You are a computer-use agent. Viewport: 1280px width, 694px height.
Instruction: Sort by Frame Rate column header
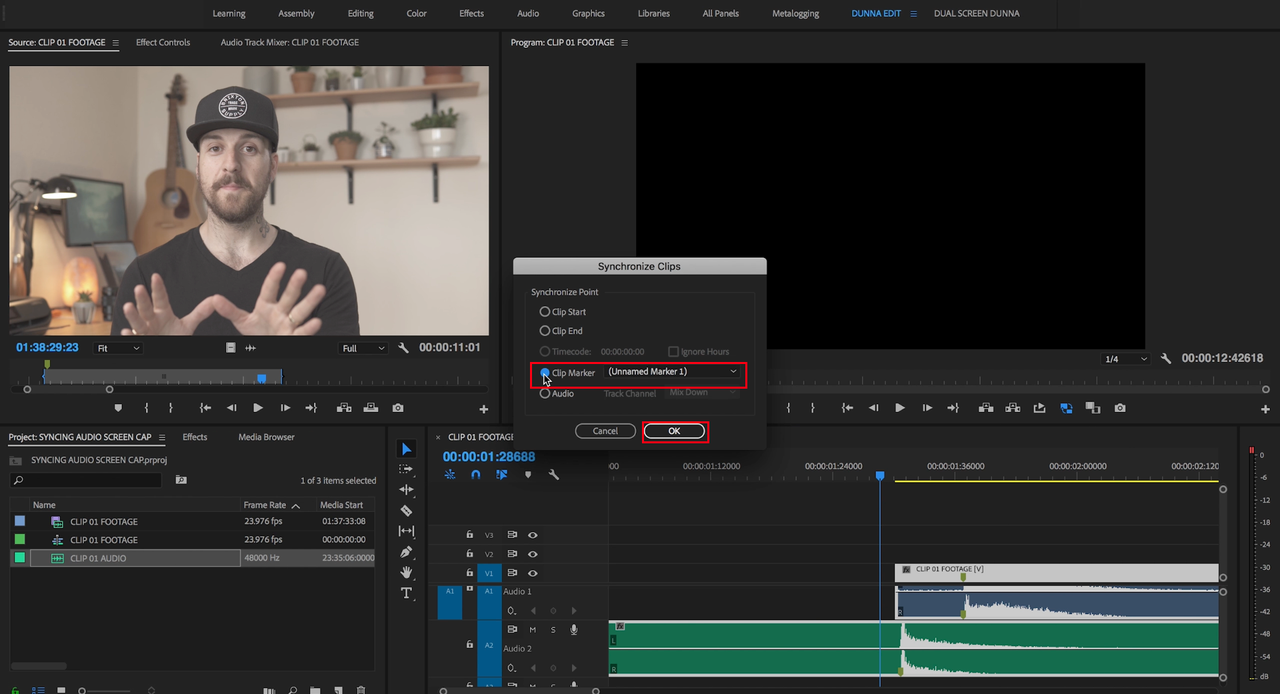264,505
